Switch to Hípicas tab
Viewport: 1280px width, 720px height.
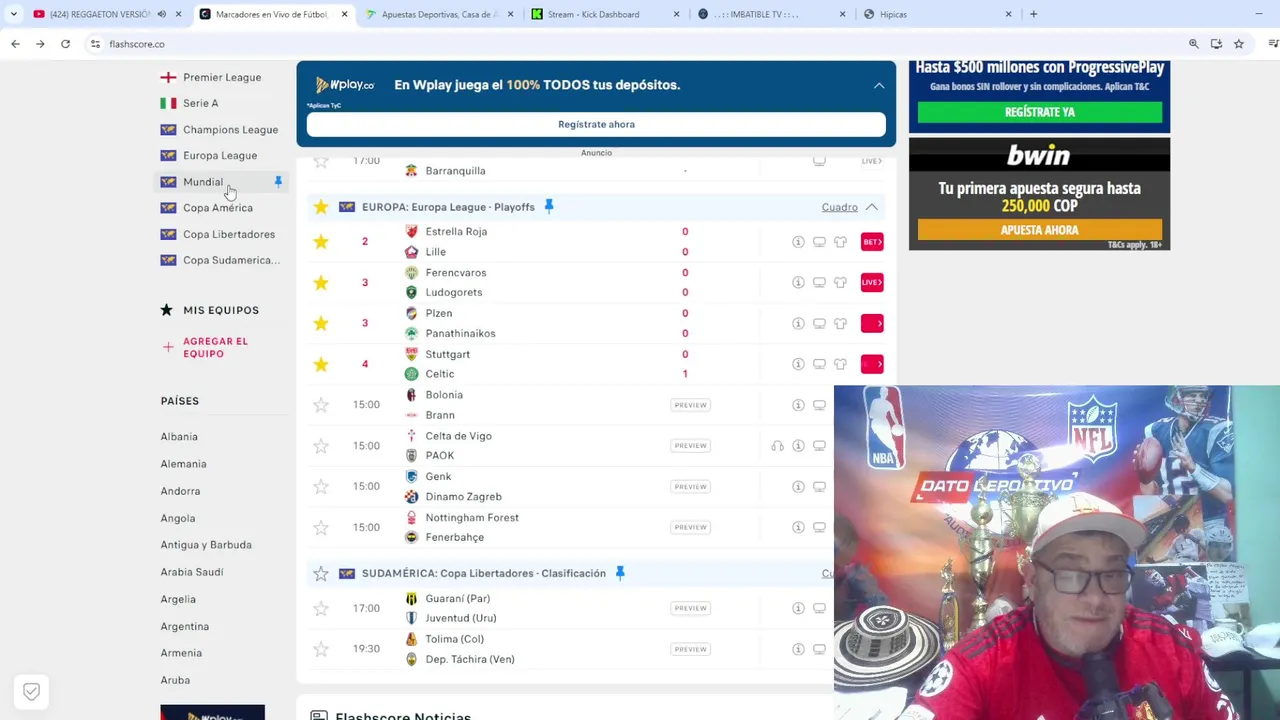click(937, 14)
